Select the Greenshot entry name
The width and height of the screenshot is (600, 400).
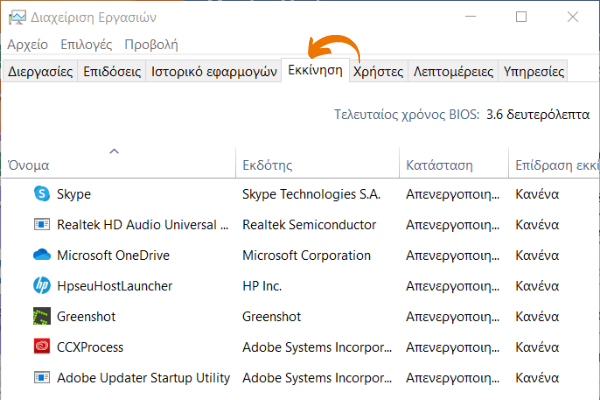(86, 317)
